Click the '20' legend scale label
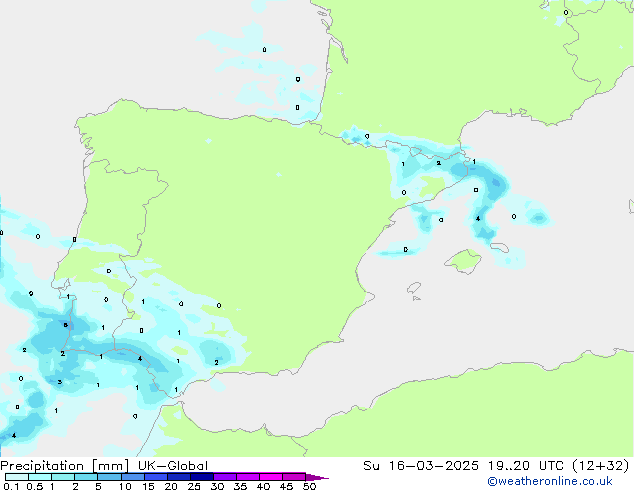 point(171,486)
